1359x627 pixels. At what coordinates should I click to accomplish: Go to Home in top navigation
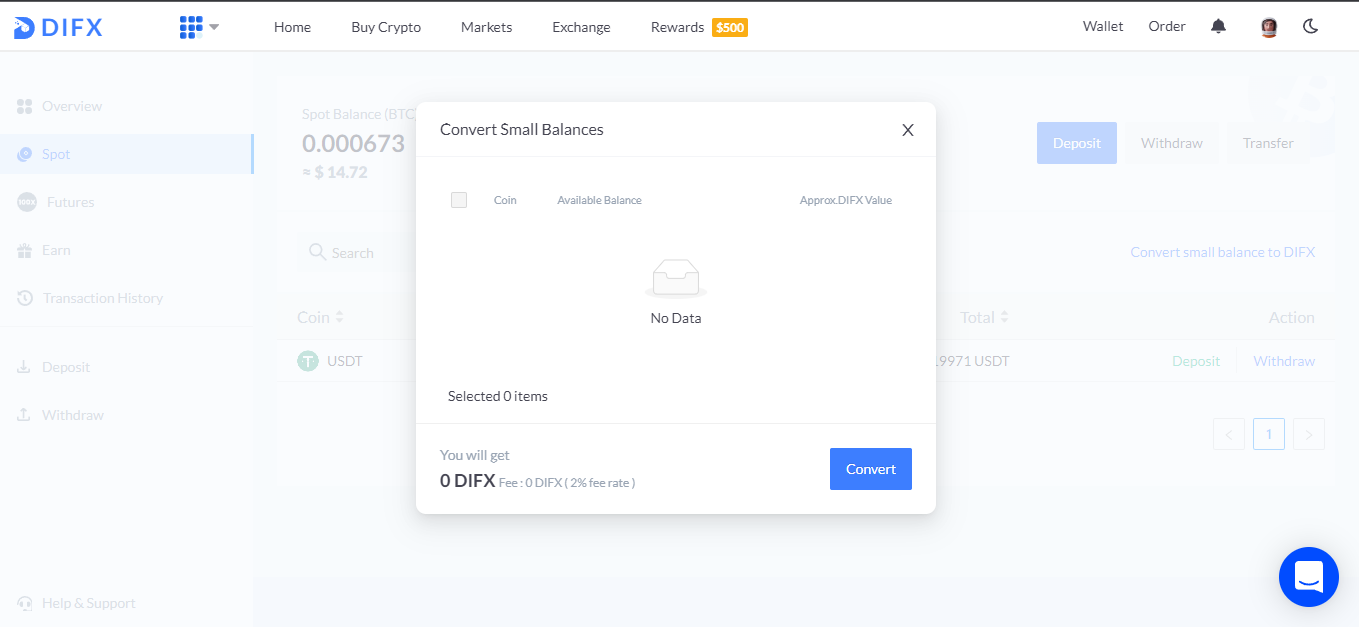point(292,27)
